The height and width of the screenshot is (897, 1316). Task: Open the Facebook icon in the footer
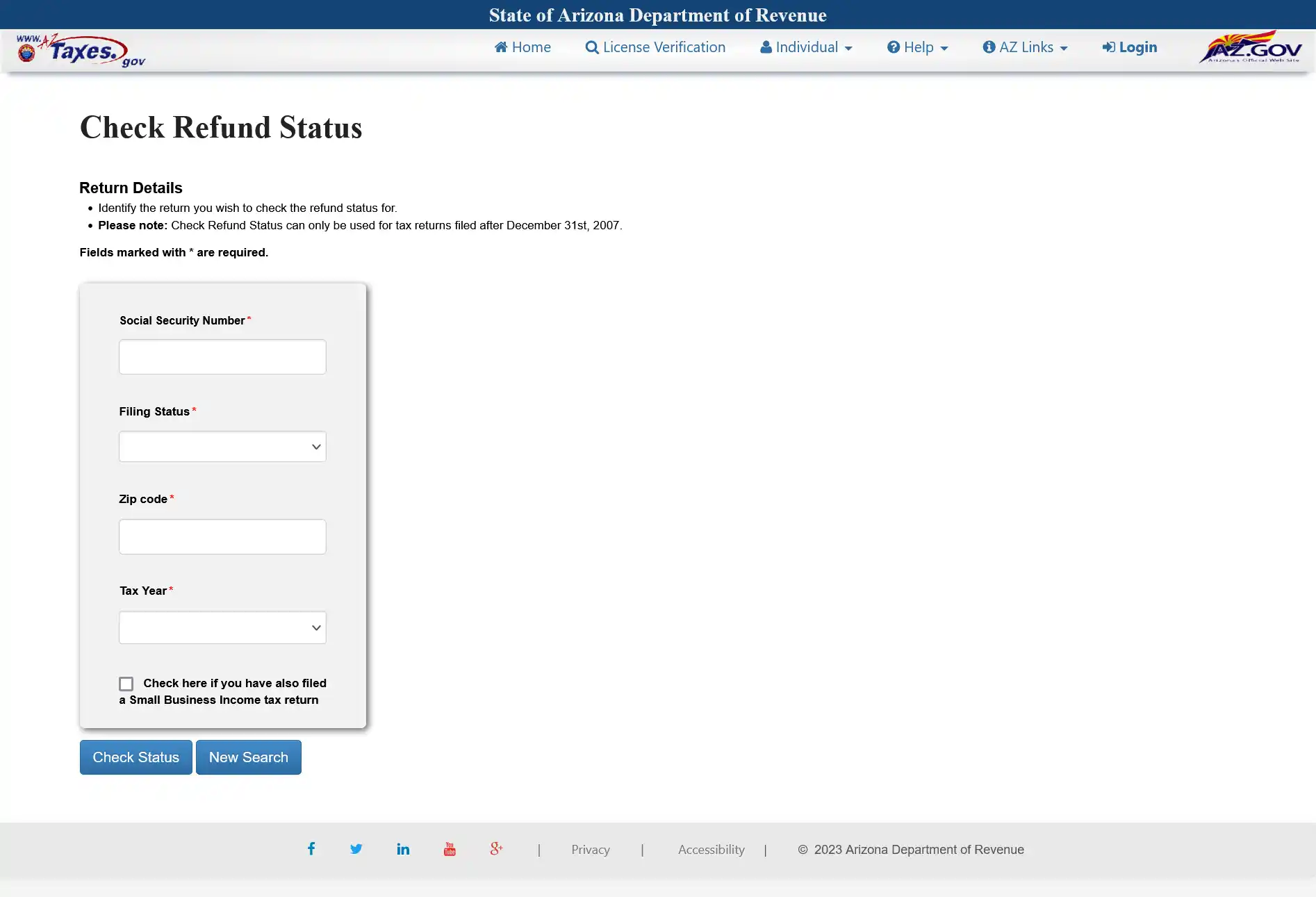coord(311,848)
